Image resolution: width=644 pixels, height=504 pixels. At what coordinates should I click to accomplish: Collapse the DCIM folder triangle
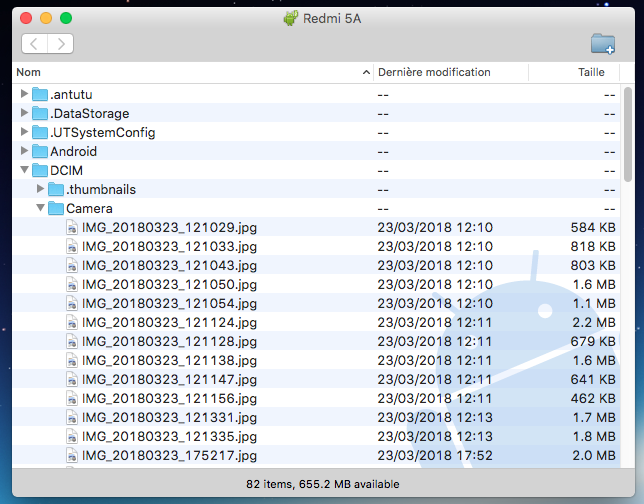[25, 171]
